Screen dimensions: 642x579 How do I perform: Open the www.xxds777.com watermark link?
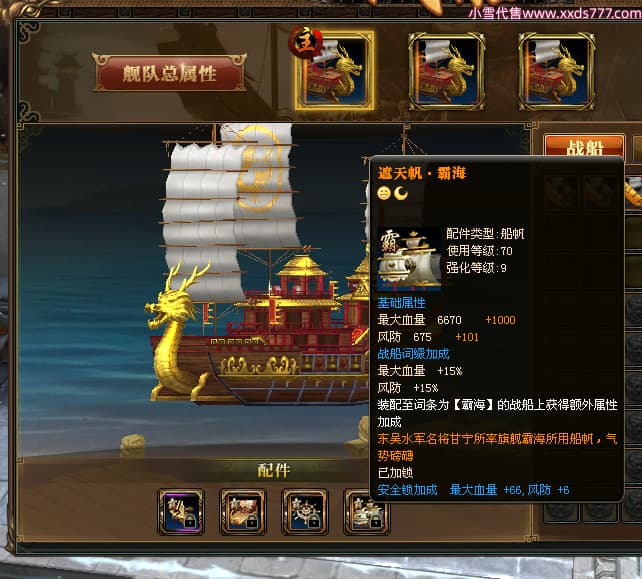(582, 13)
